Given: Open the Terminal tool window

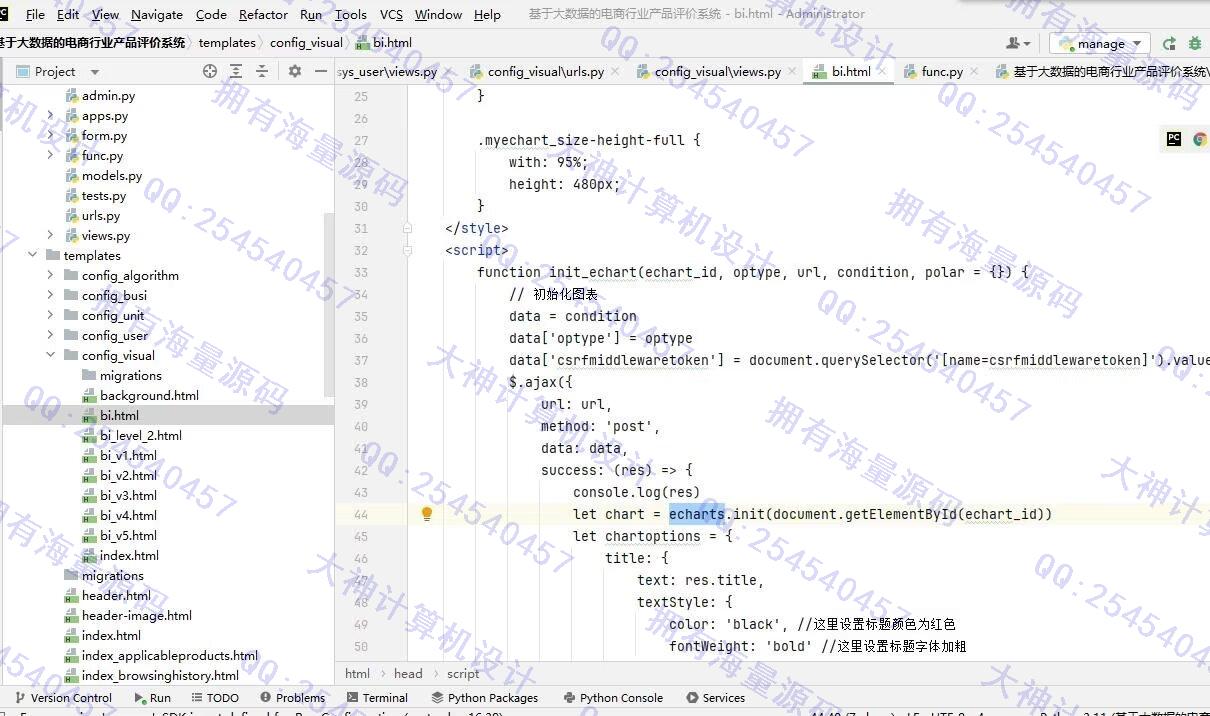Looking at the screenshot, I should pos(377,698).
